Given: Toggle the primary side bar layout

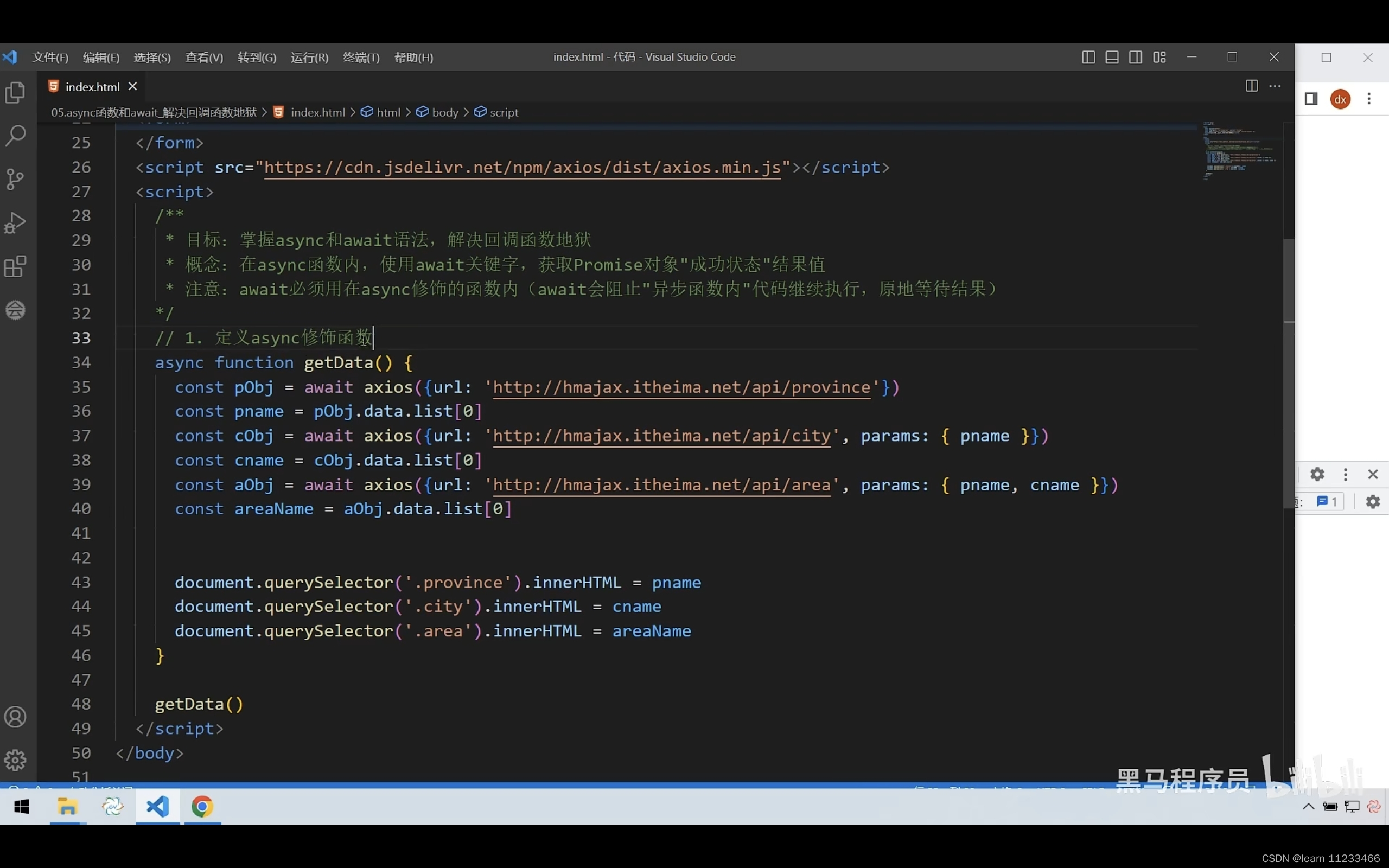Looking at the screenshot, I should click(x=1088, y=58).
